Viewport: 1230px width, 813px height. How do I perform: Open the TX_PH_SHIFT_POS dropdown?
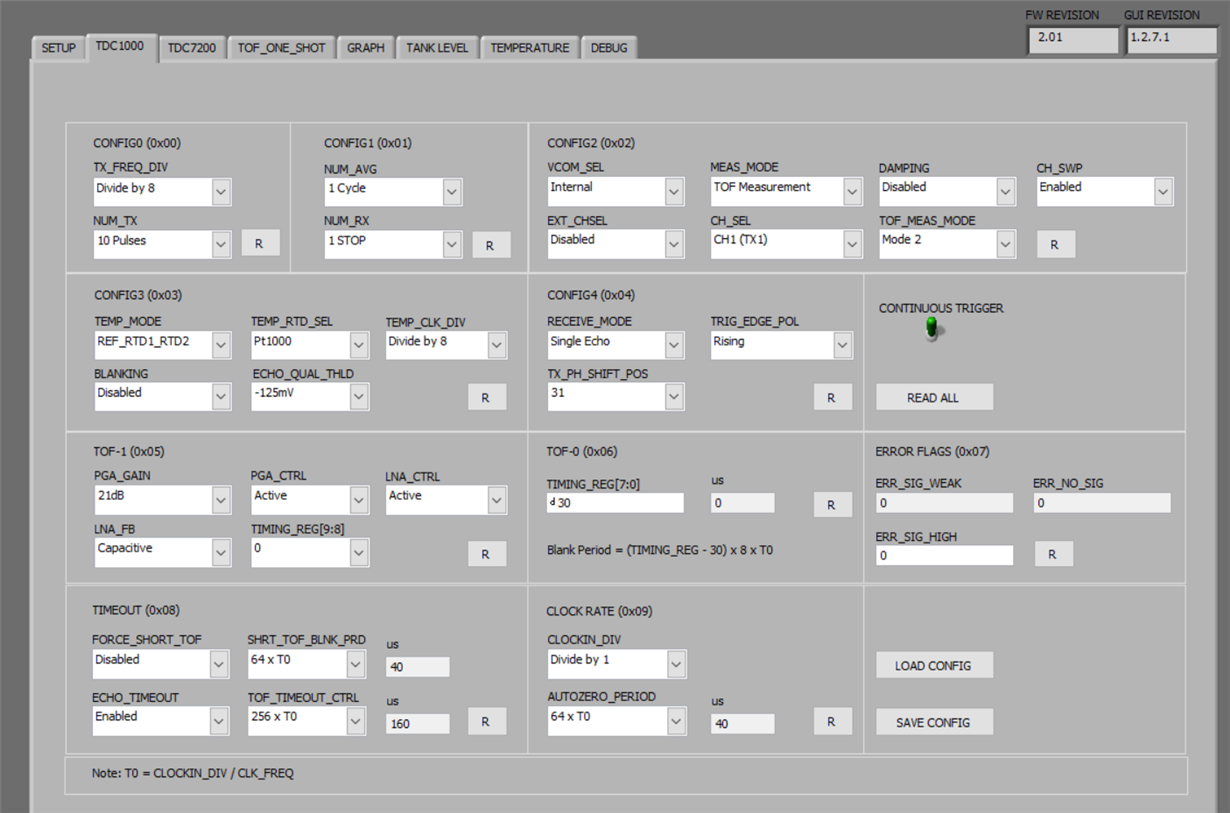tap(616, 397)
